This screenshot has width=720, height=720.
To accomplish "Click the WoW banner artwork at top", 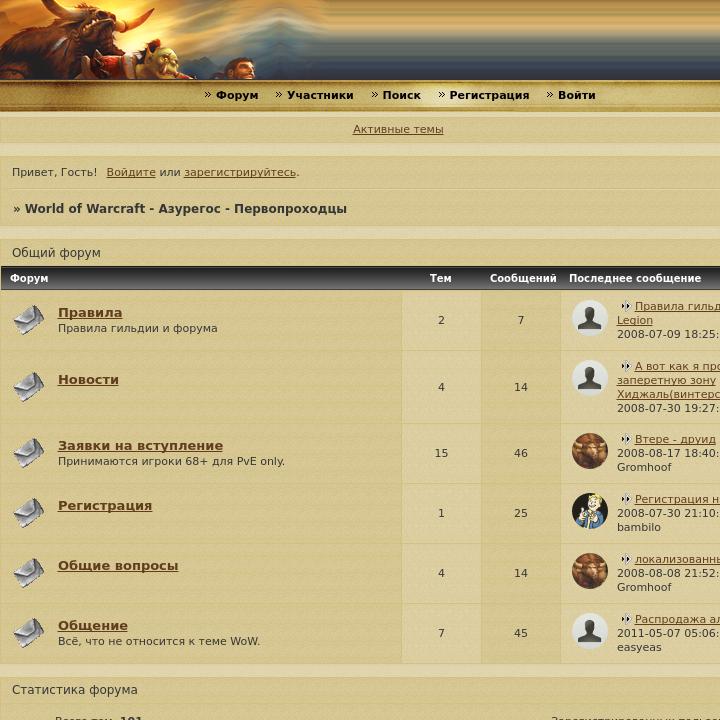I will coord(360,40).
